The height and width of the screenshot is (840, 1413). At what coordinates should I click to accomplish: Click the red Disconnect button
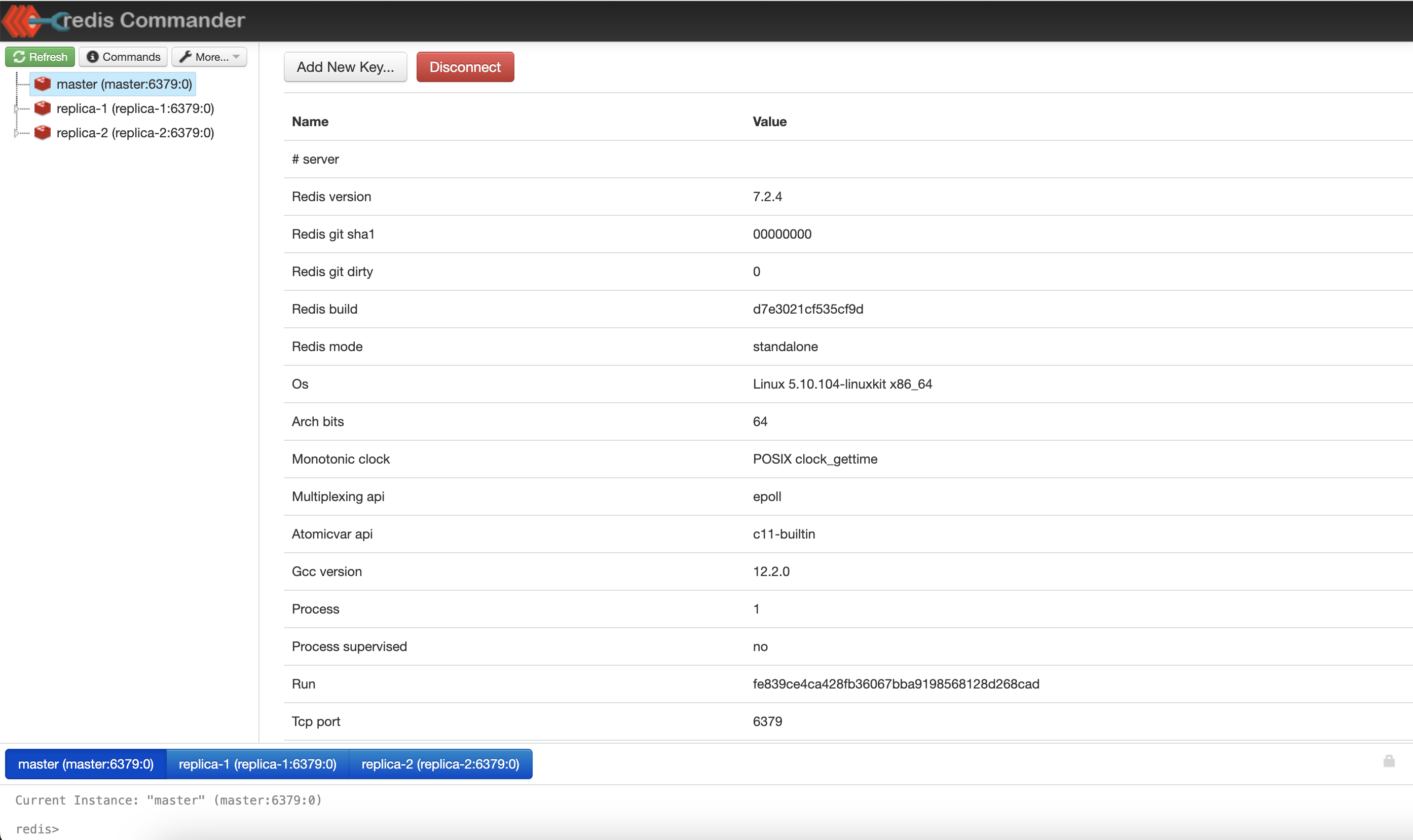[465, 67]
